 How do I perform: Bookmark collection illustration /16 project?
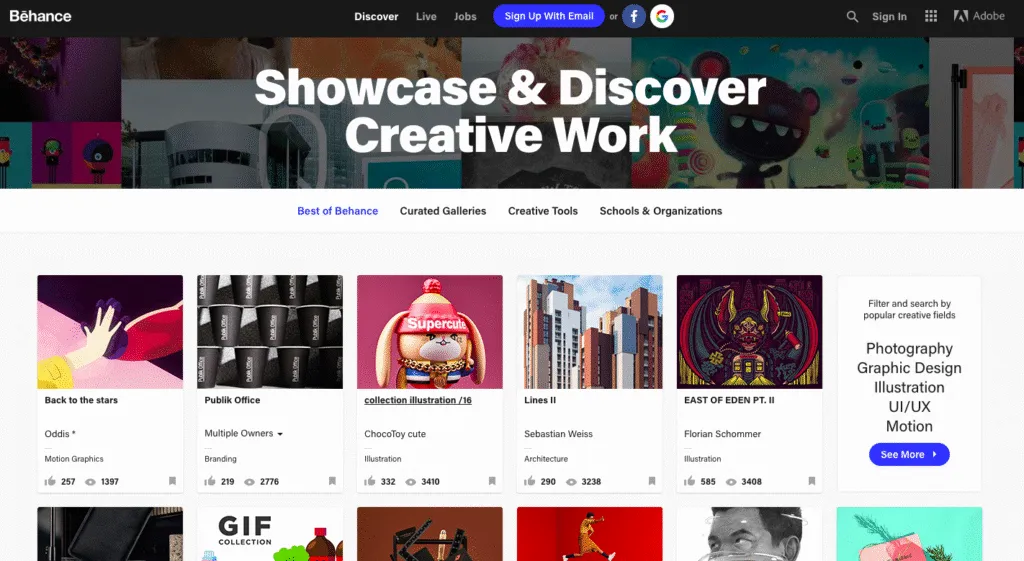coord(492,481)
